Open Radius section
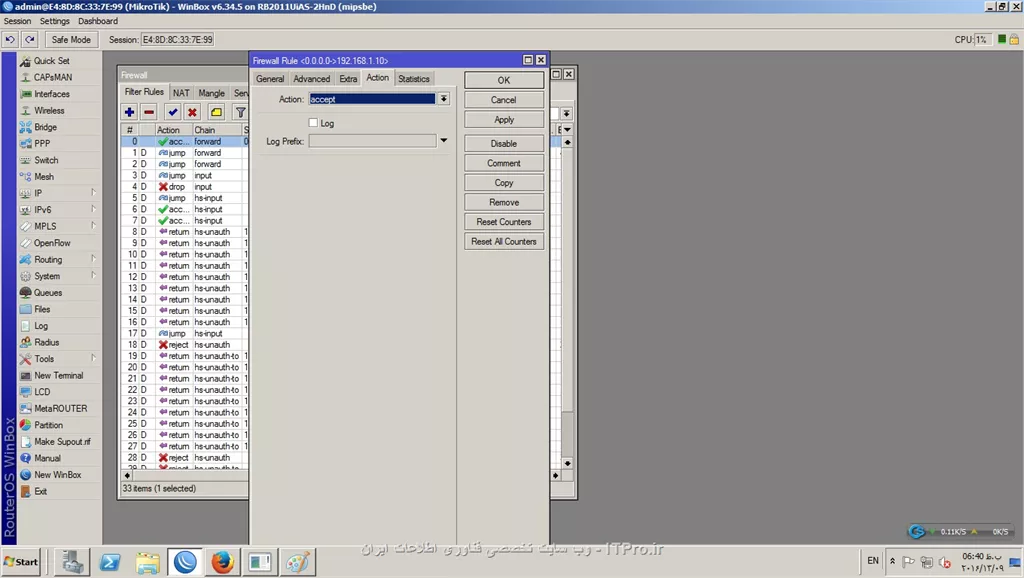This screenshot has width=1024, height=578. [x=46, y=342]
